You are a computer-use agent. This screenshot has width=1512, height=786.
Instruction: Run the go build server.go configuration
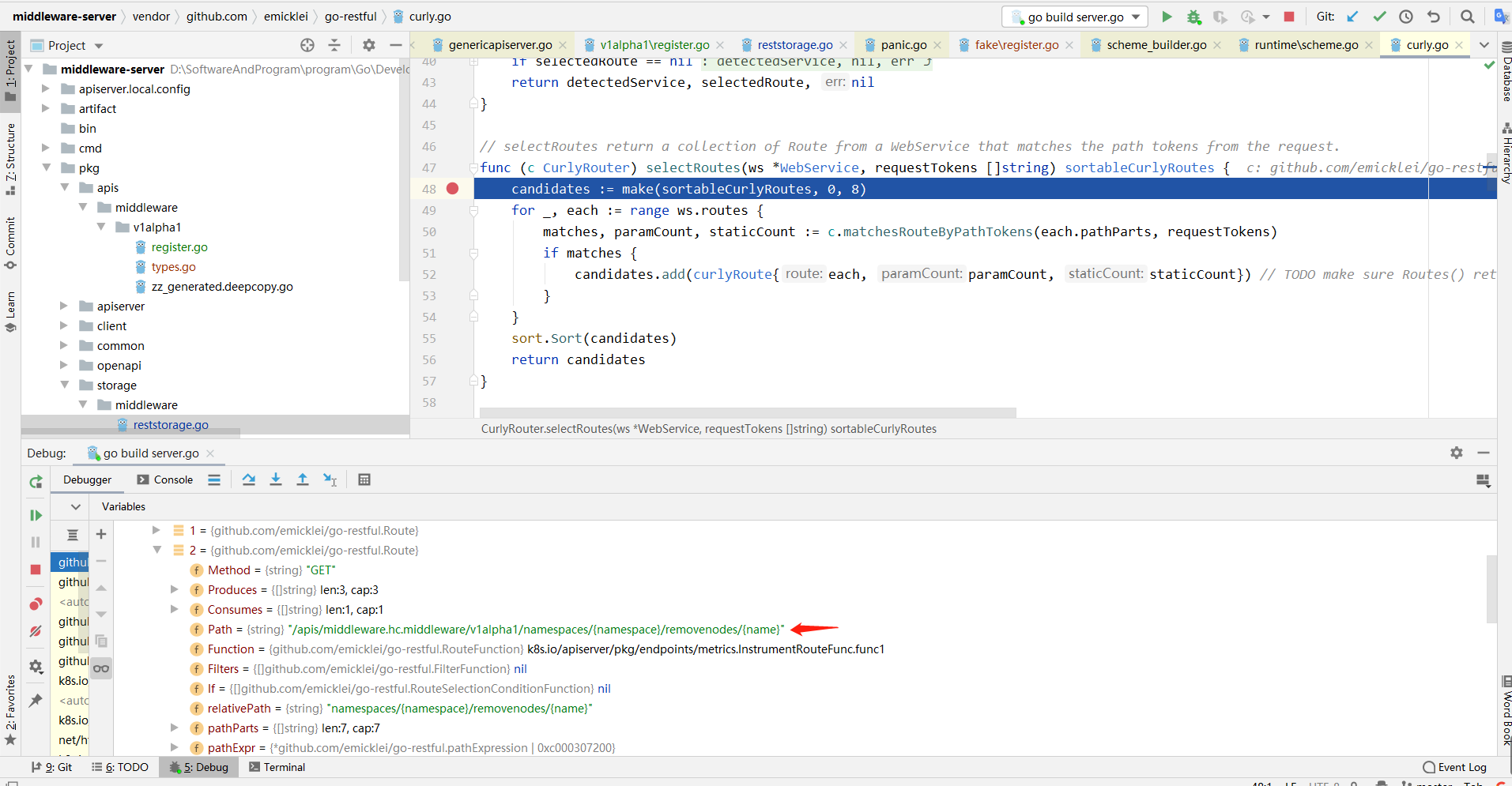click(1167, 17)
